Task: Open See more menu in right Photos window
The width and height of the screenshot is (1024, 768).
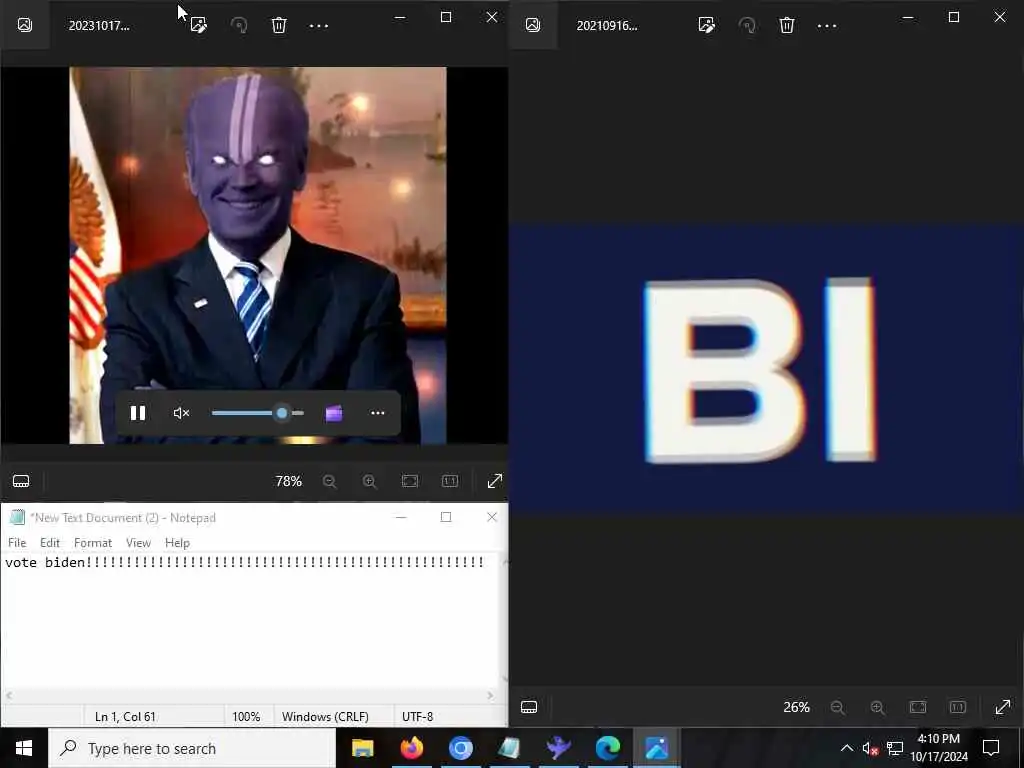Action: [x=827, y=26]
